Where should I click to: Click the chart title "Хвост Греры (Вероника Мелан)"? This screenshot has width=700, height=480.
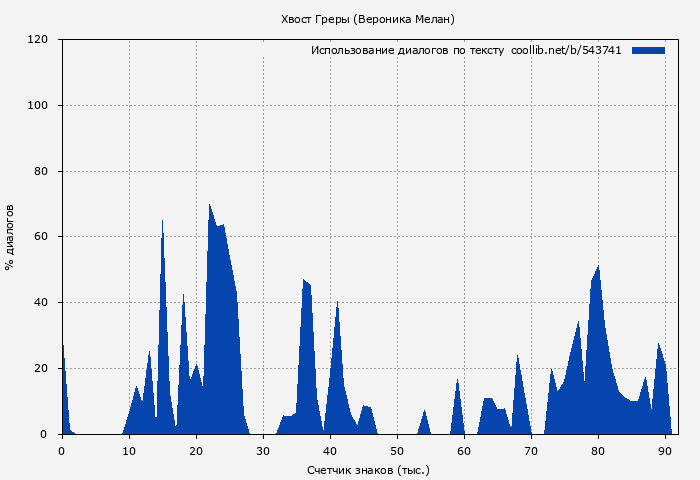368,19
